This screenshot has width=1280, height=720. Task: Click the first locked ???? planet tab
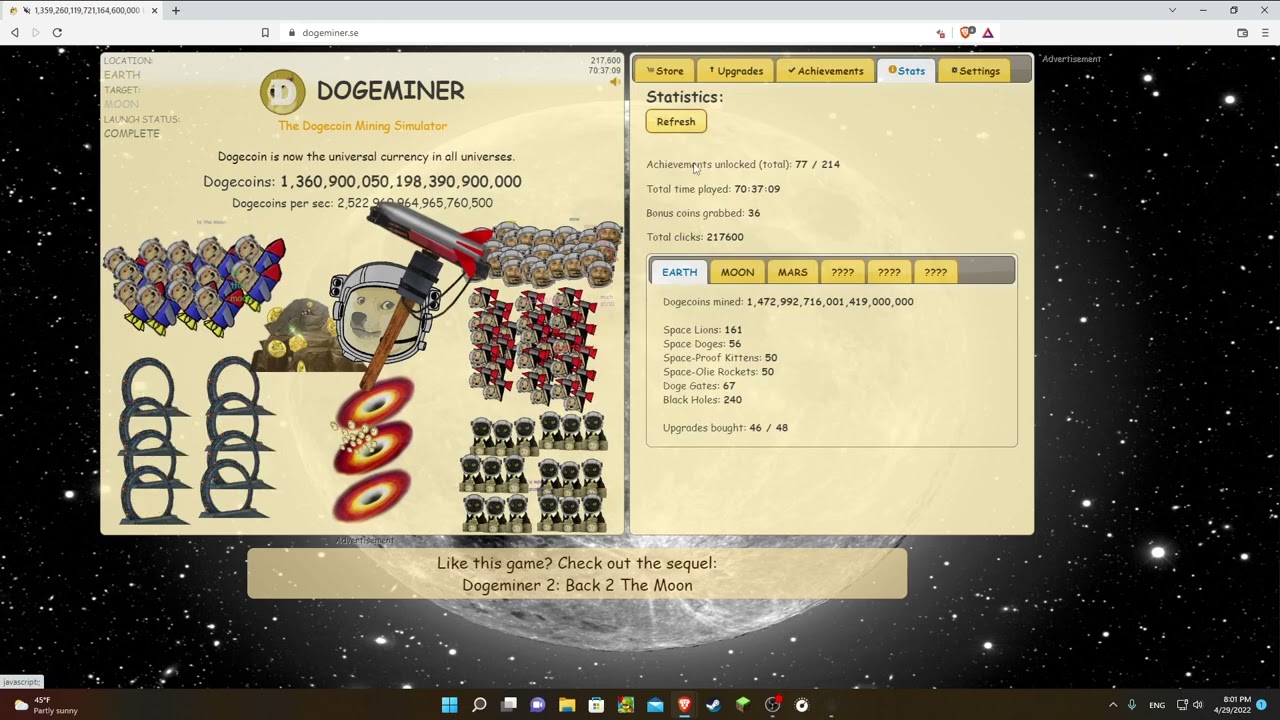tap(842, 272)
